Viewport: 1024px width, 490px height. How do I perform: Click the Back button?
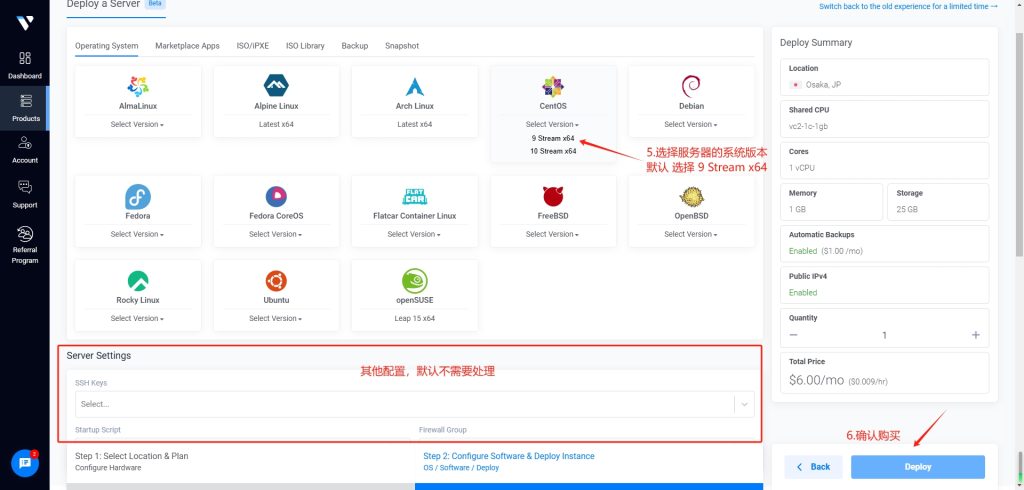pos(814,467)
